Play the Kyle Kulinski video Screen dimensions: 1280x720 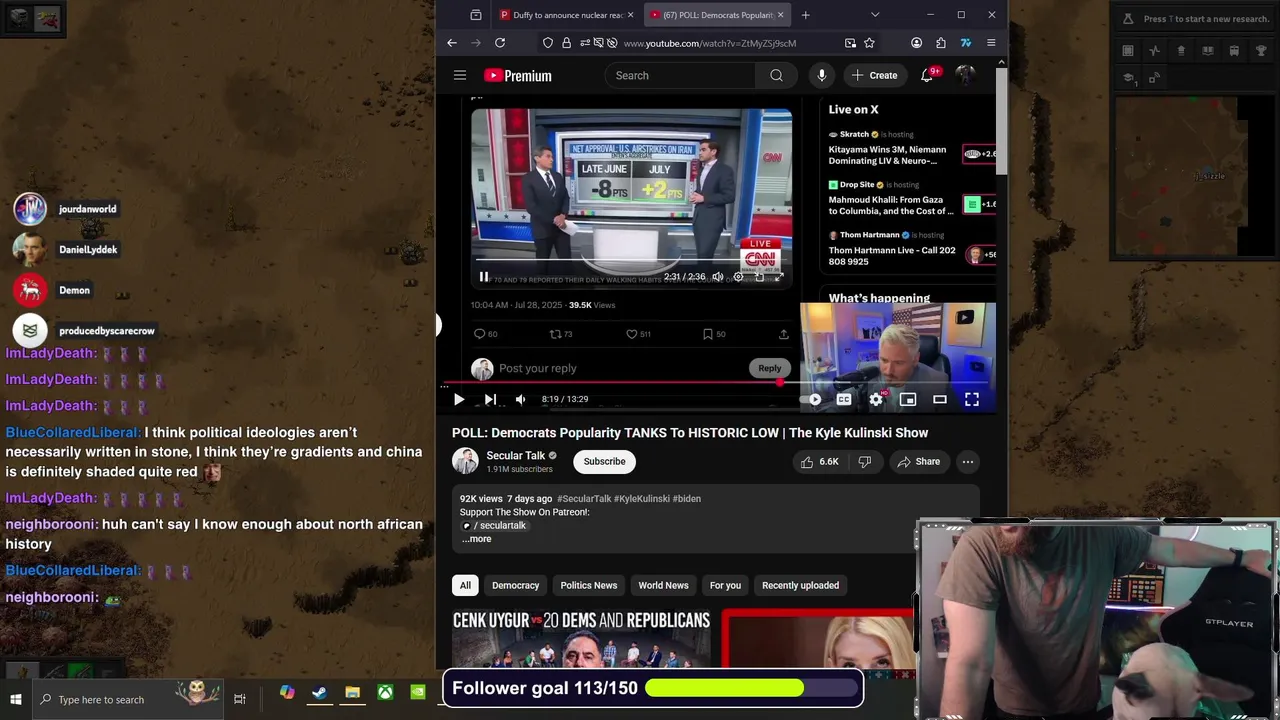459,399
